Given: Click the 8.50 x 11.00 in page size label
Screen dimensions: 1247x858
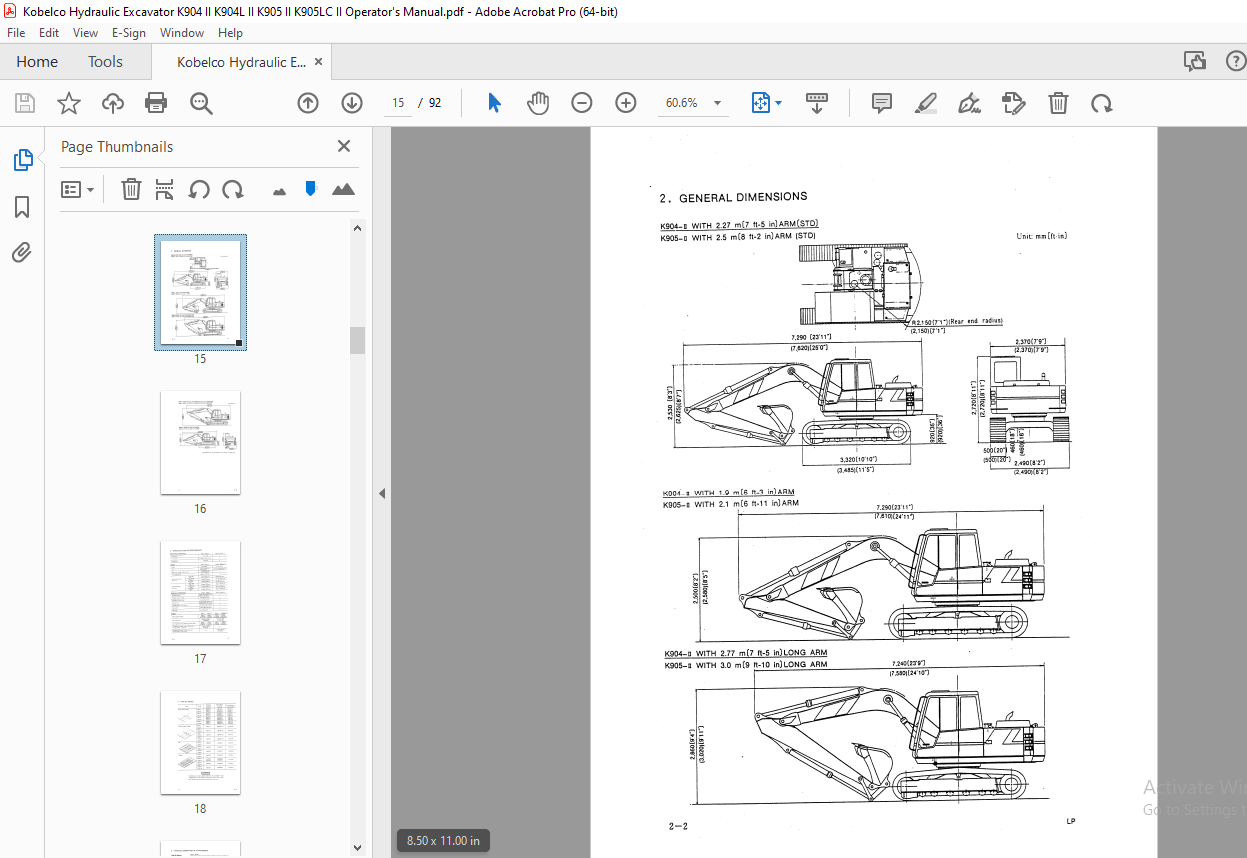Looking at the screenshot, I should coord(443,841).
